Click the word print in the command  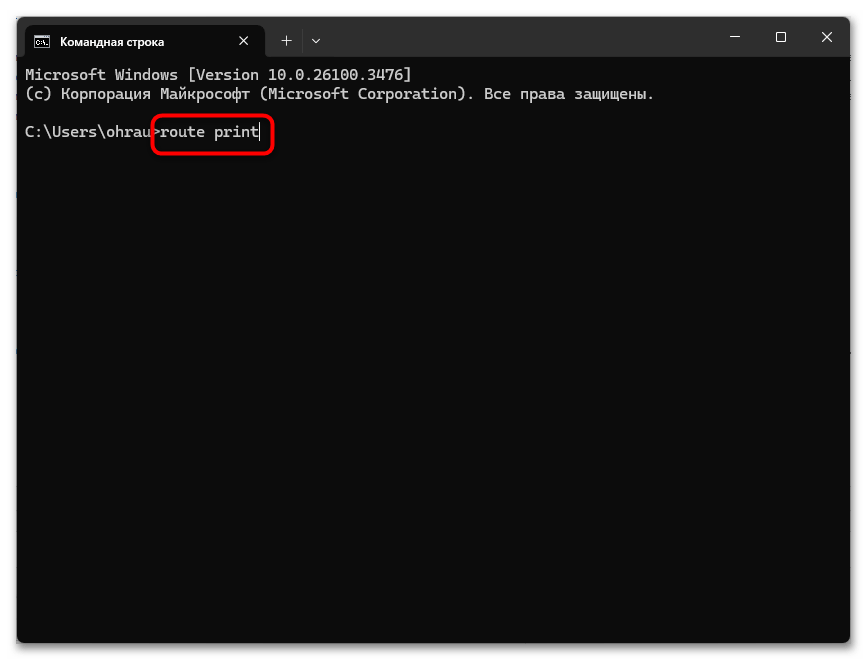click(x=236, y=133)
